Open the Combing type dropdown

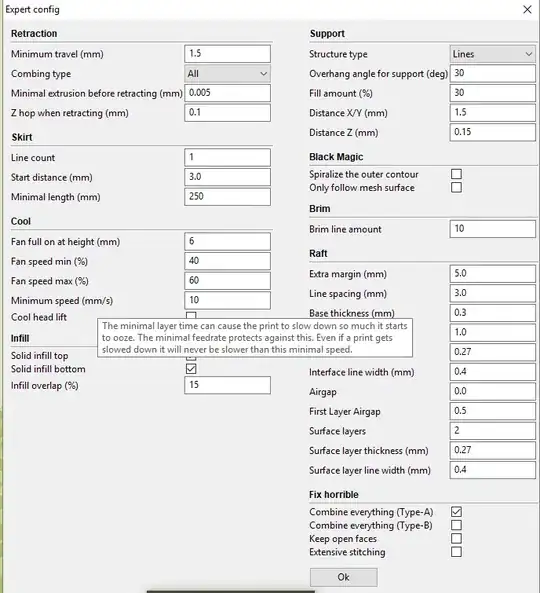coord(227,74)
